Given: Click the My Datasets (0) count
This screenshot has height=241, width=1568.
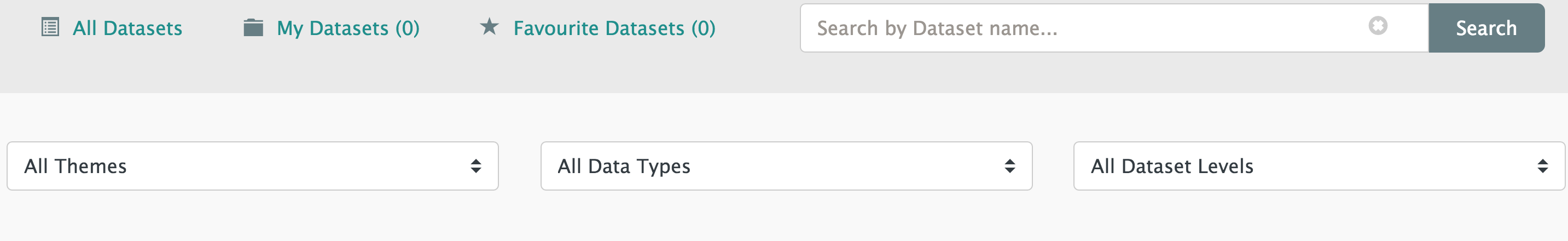Looking at the screenshot, I should pos(407,28).
